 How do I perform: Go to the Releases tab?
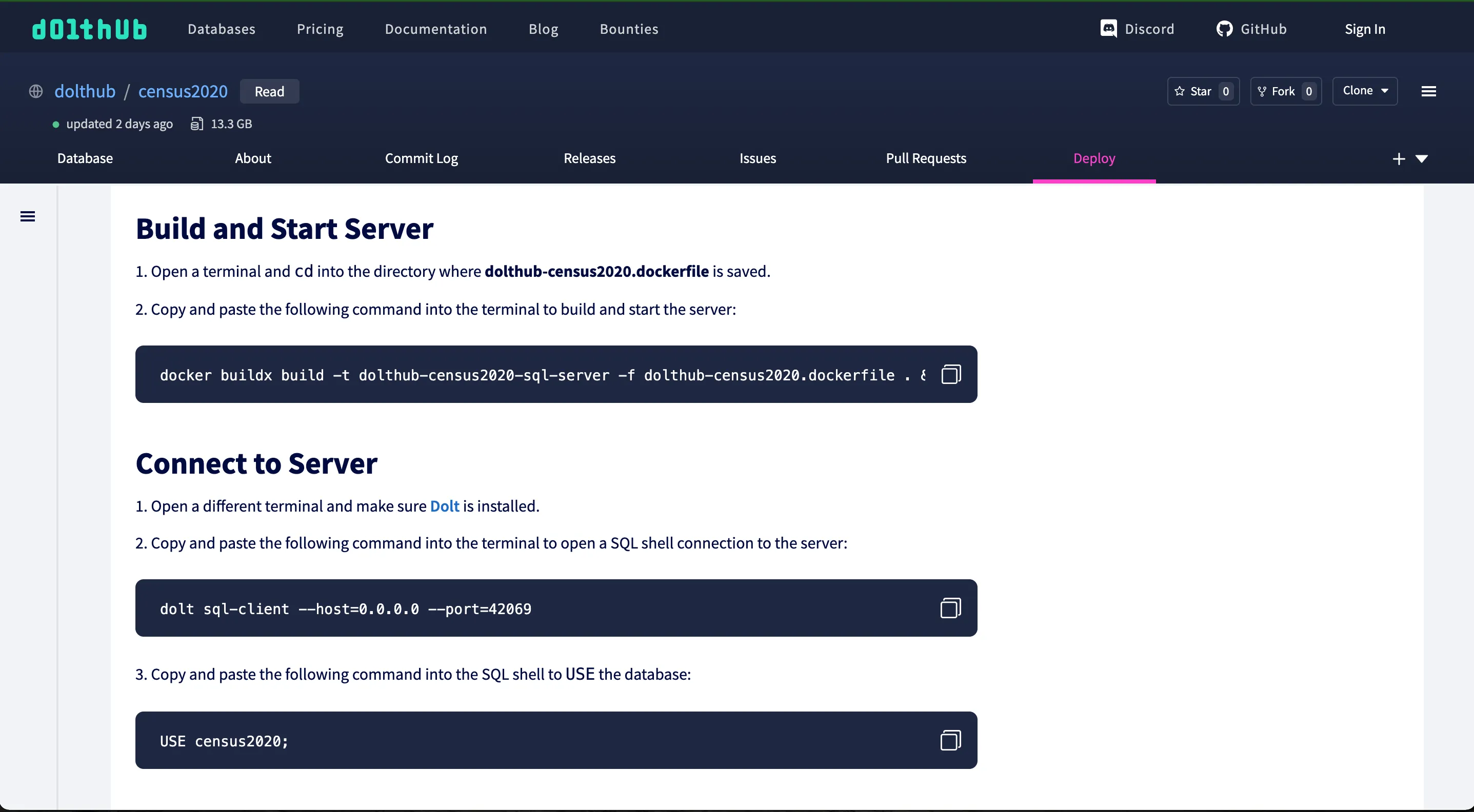tap(589, 158)
